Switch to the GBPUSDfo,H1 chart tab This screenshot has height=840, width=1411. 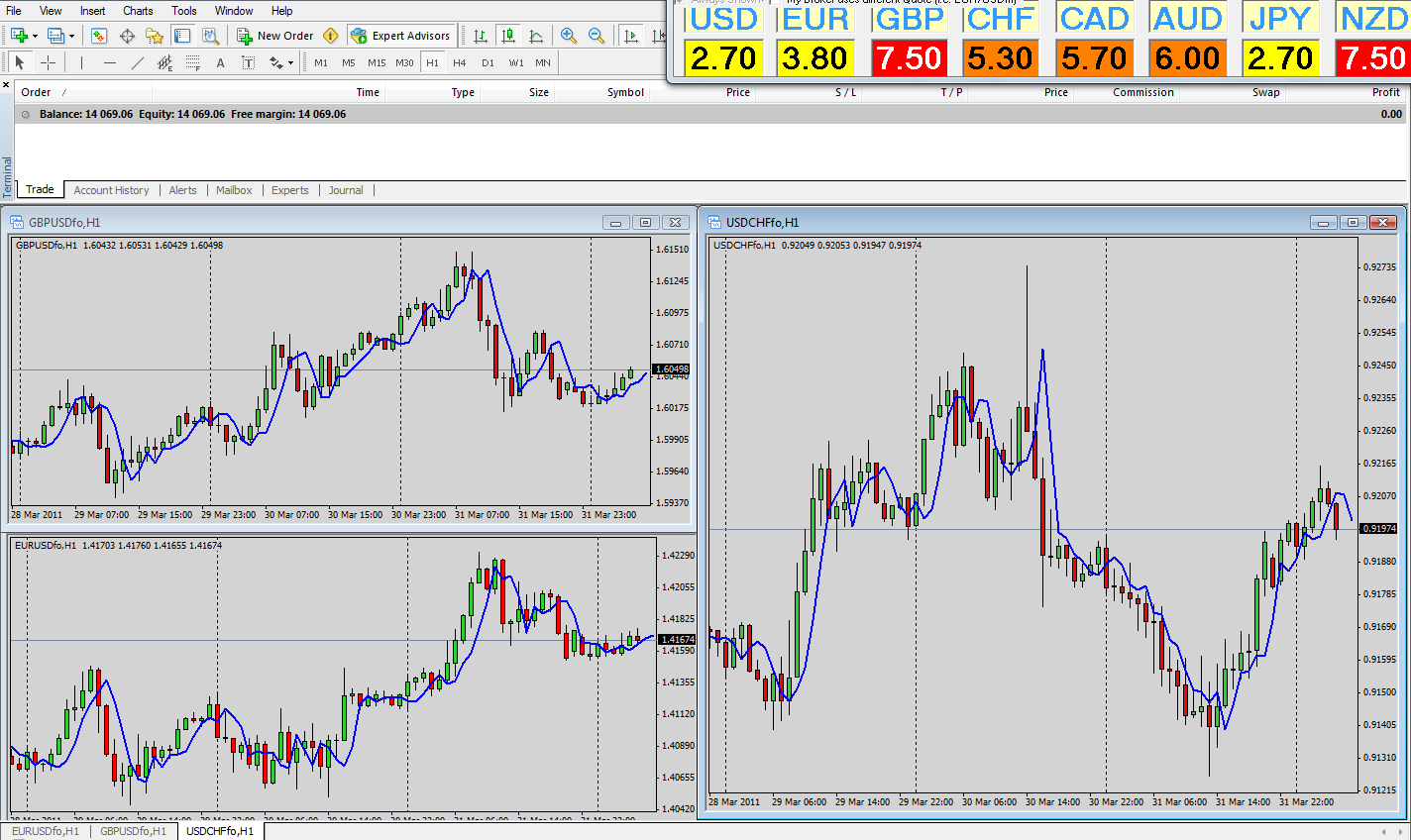pos(134,831)
